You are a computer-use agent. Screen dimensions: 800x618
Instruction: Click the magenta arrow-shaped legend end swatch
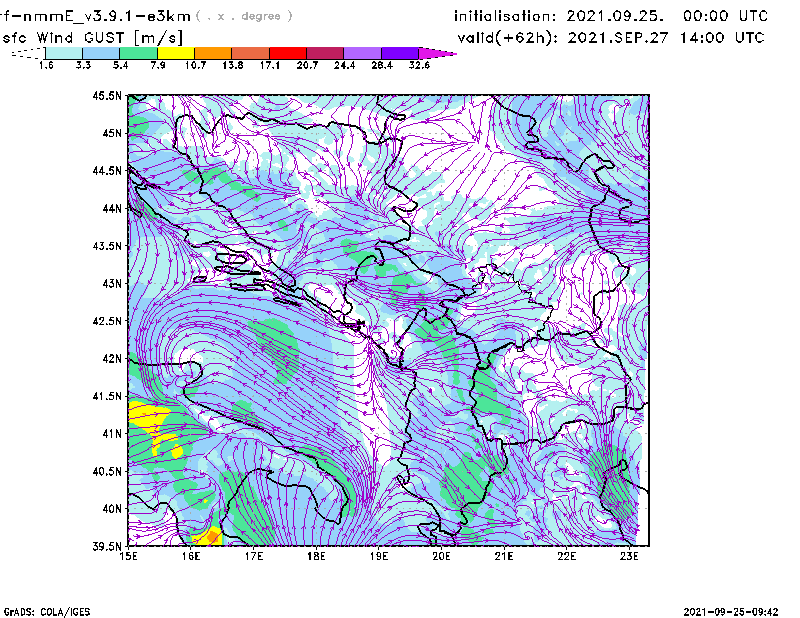tap(436, 53)
